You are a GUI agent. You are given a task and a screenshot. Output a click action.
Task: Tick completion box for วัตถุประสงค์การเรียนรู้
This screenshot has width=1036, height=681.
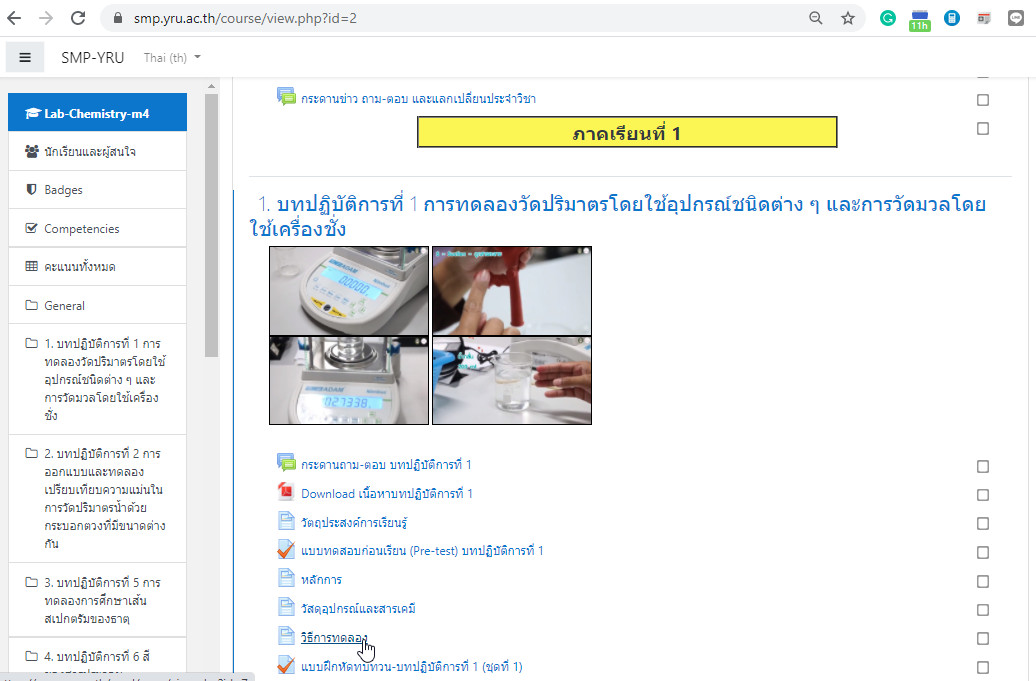click(982, 524)
